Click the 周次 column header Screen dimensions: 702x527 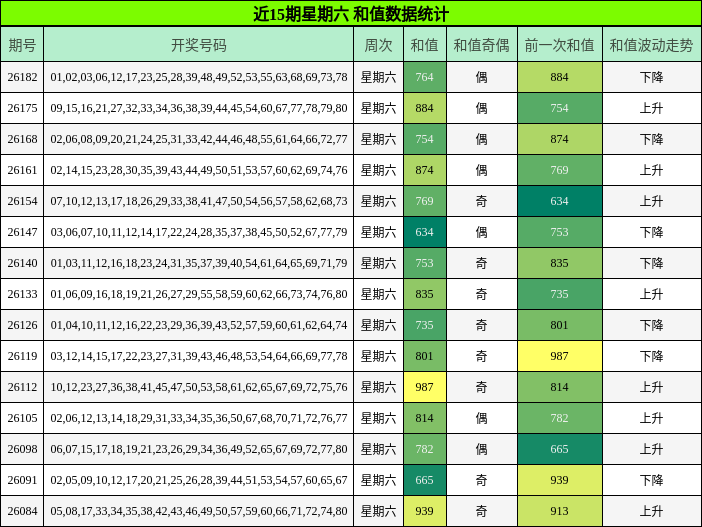tap(378, 44)
